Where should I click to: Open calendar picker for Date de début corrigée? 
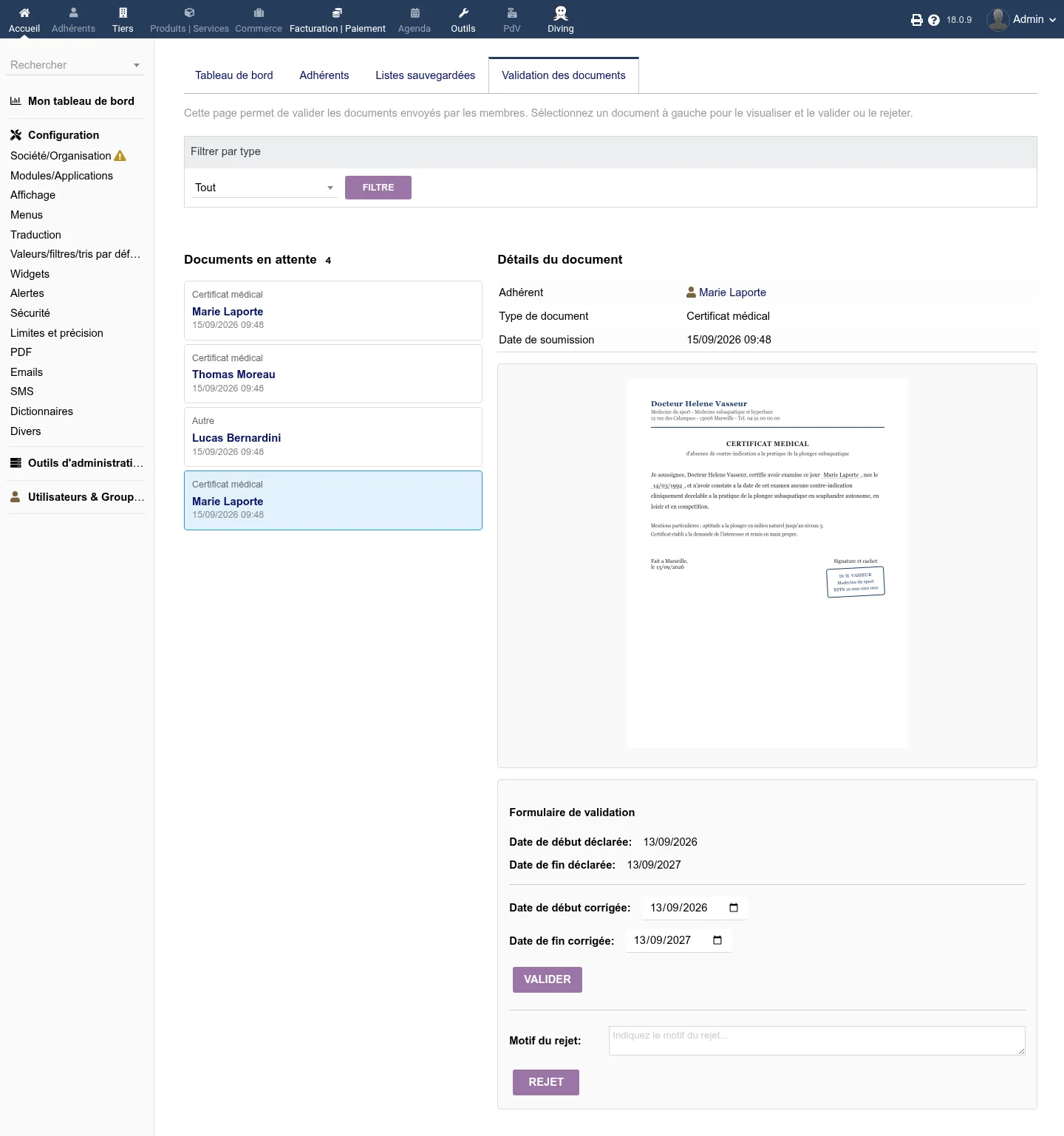tap(734, 908)
